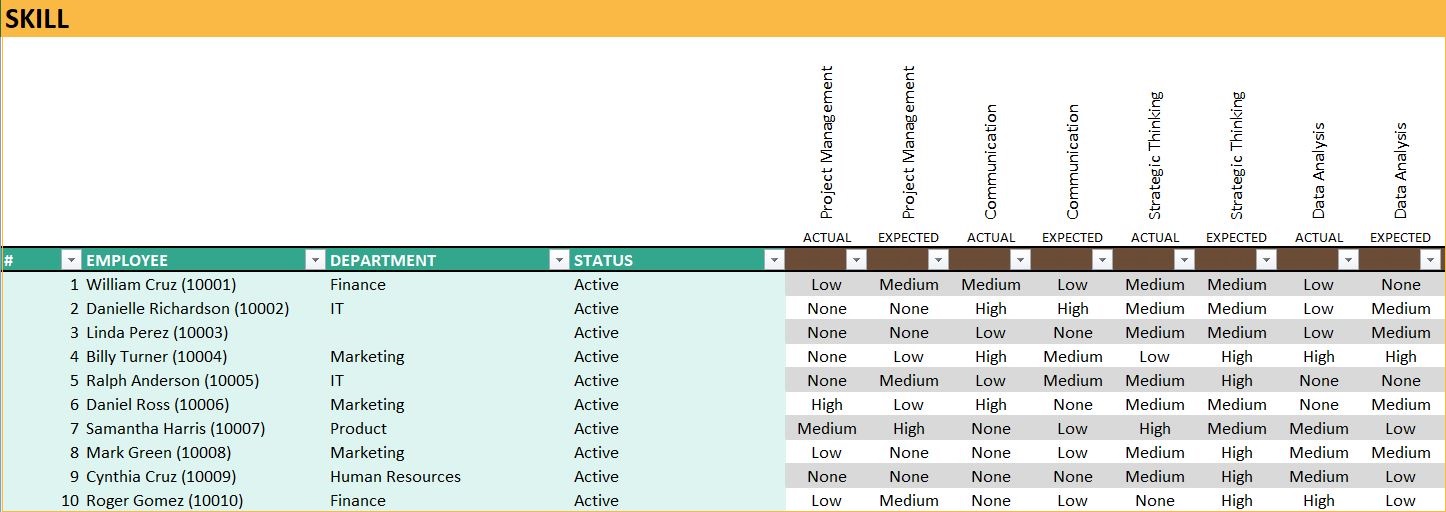Image resolution: width=1446 pixels, height=512 pixels.
Task: Click Samantha Harris's Project Management actual Medium
Action: (827, 428)
